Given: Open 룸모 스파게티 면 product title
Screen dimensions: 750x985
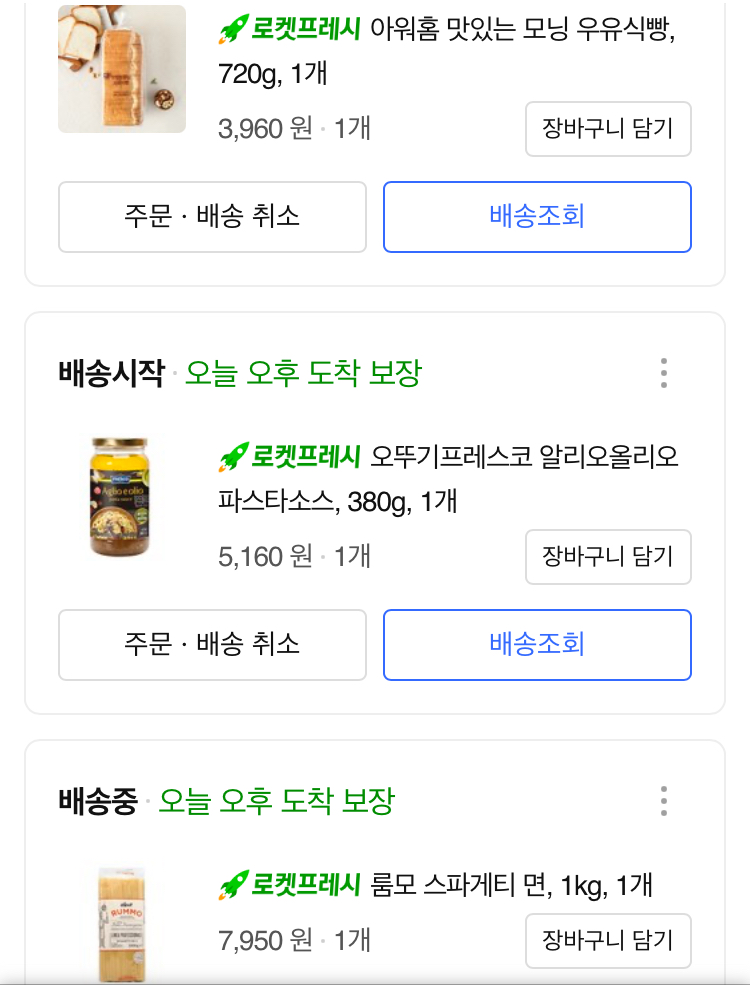Looking at the screenshot, I should coord(511,885).
